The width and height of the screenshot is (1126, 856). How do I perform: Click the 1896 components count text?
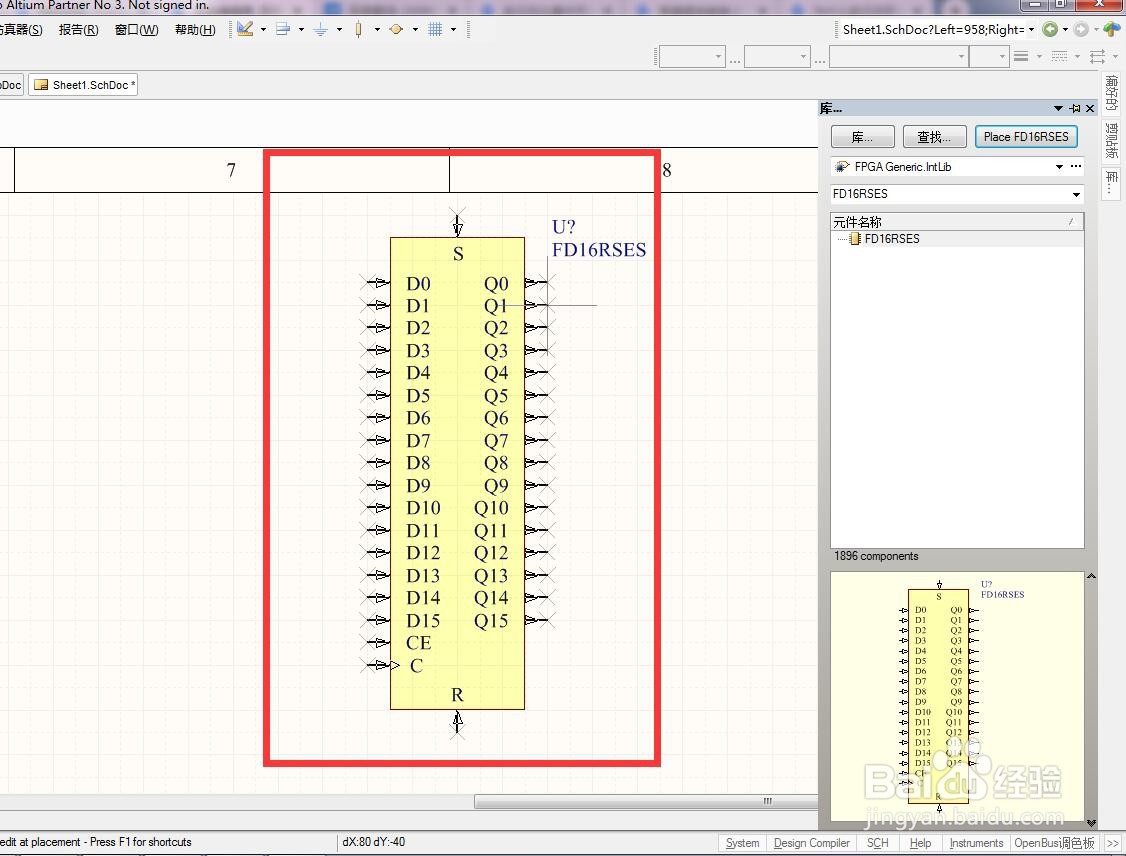click(875, 556)
